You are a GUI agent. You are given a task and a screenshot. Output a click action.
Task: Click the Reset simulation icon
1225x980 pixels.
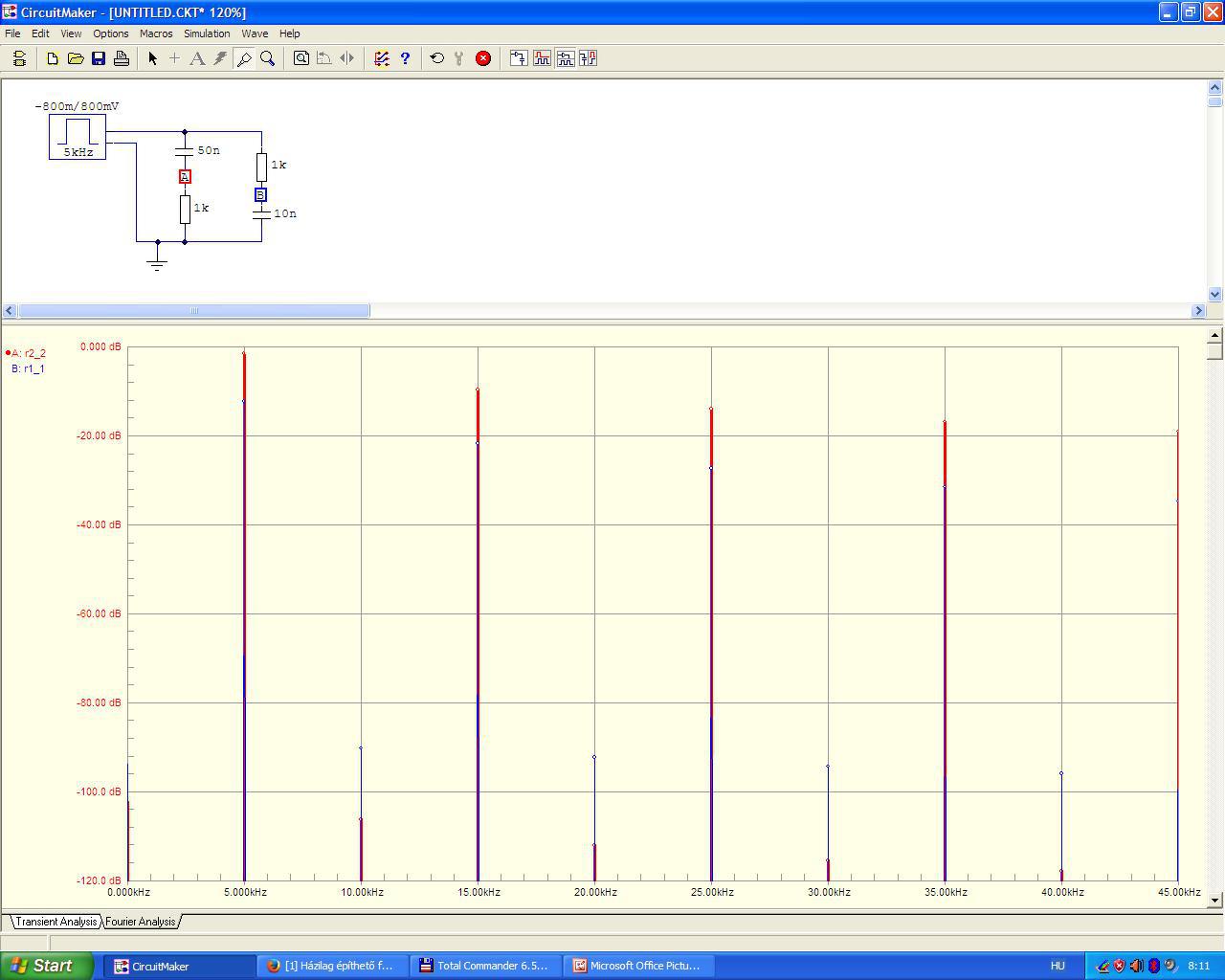tap(437, 58)
